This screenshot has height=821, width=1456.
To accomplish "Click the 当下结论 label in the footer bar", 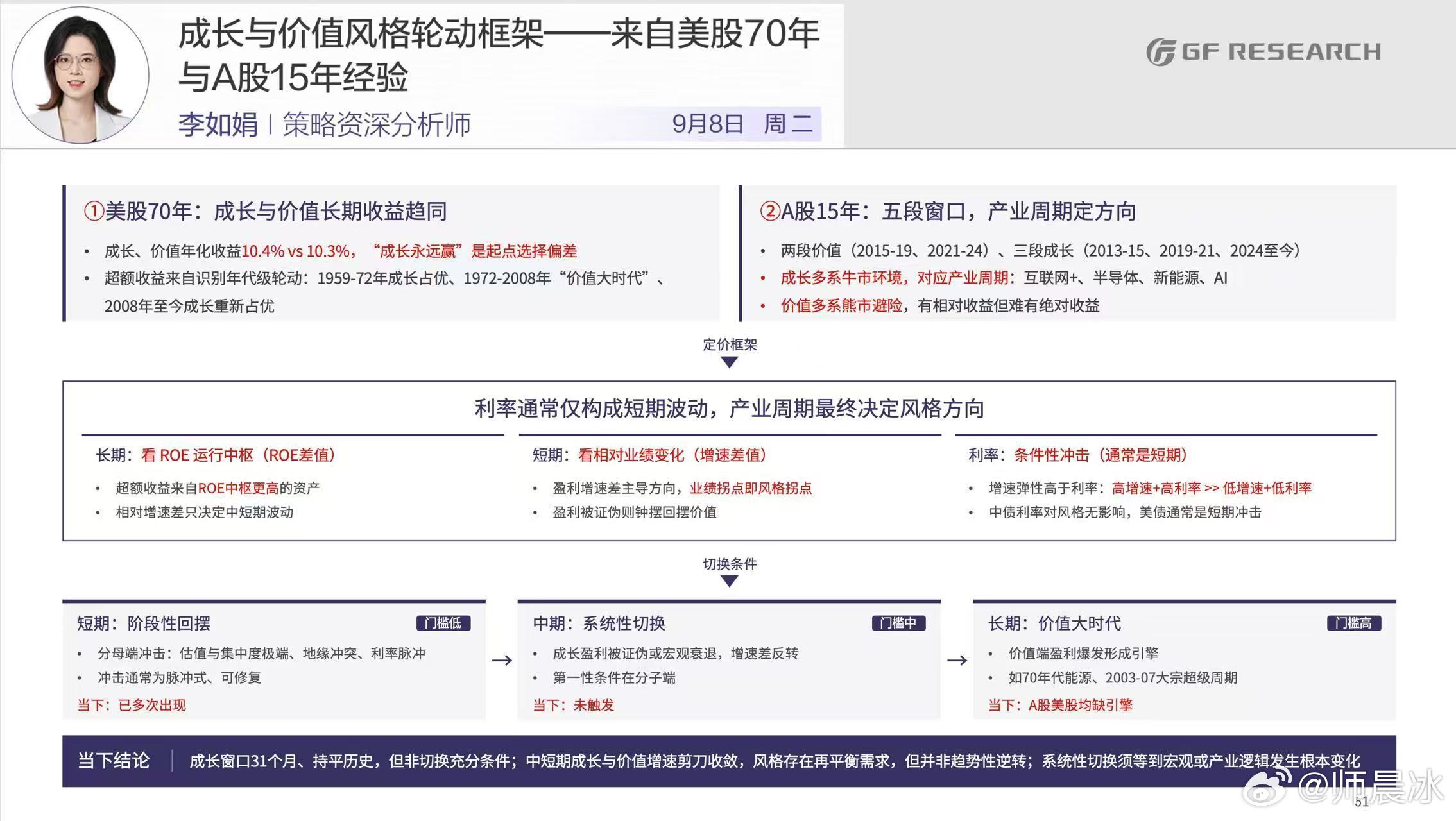I will [114, 761].
